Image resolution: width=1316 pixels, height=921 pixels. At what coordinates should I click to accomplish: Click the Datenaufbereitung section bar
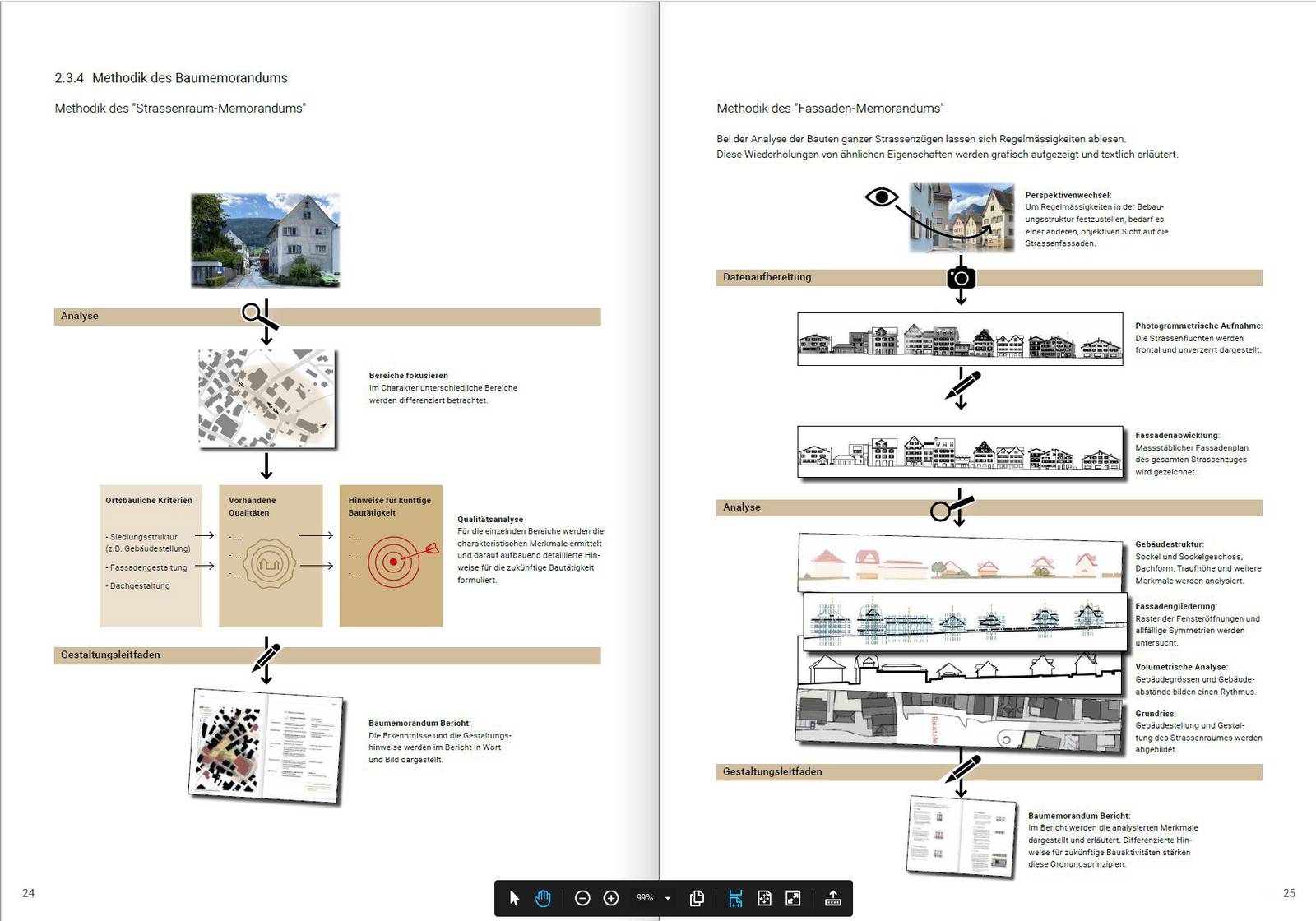coord(822,278)
